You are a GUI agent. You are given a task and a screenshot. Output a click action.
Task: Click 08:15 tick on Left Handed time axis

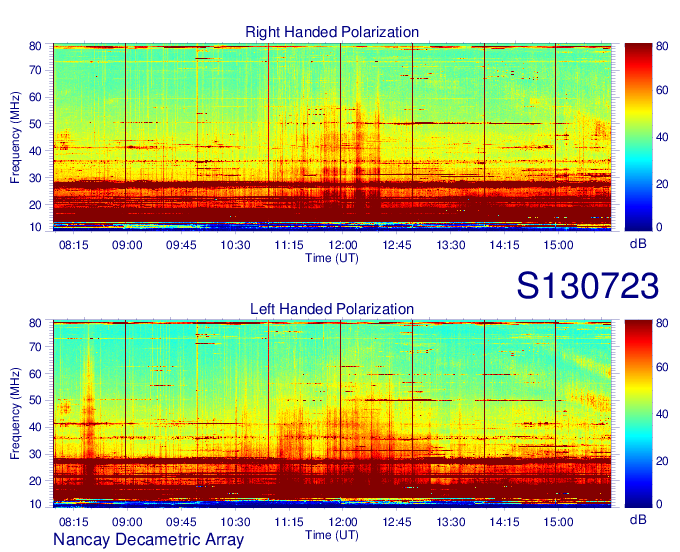[74, 522]
